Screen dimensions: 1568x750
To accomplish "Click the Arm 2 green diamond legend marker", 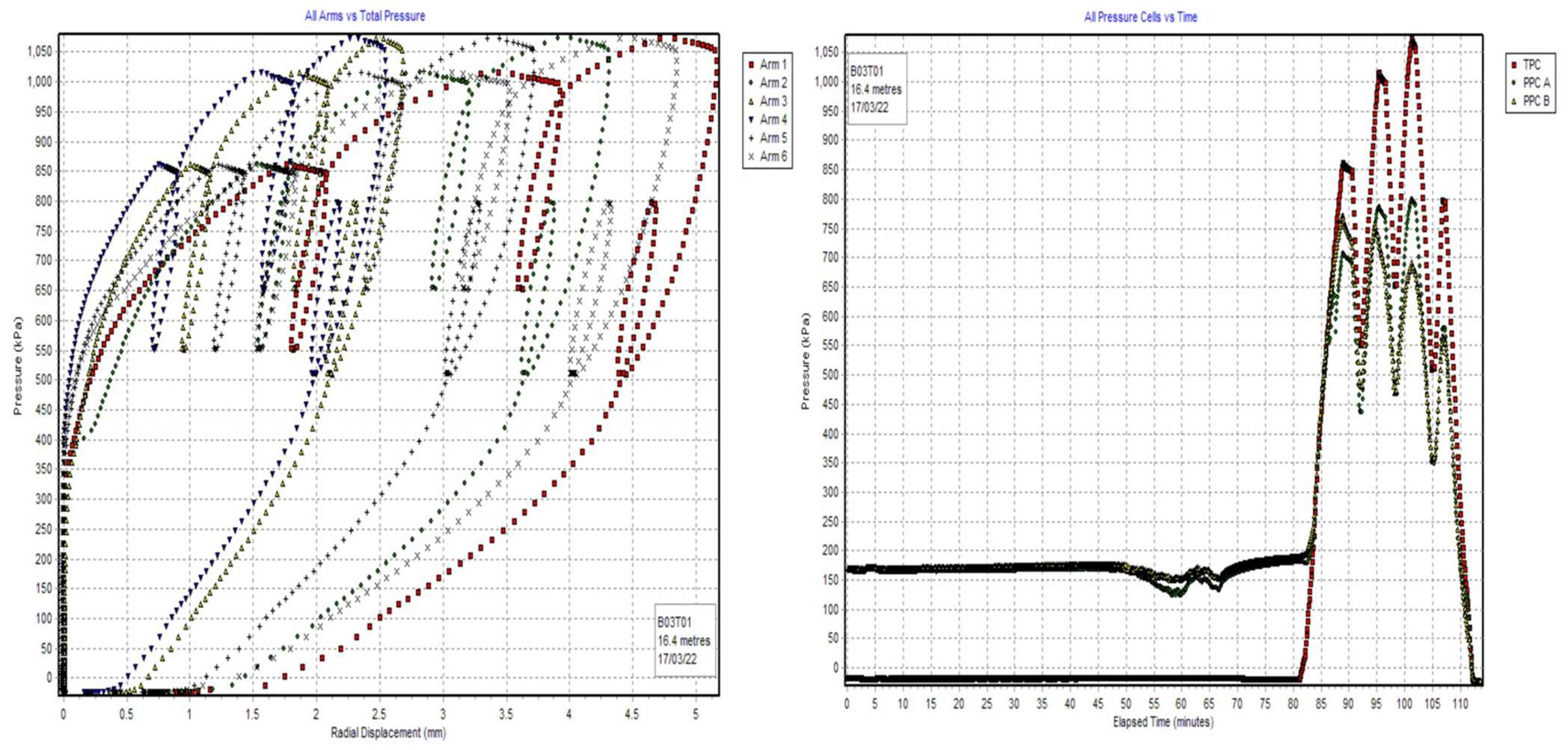I will [x=751, y=83].
